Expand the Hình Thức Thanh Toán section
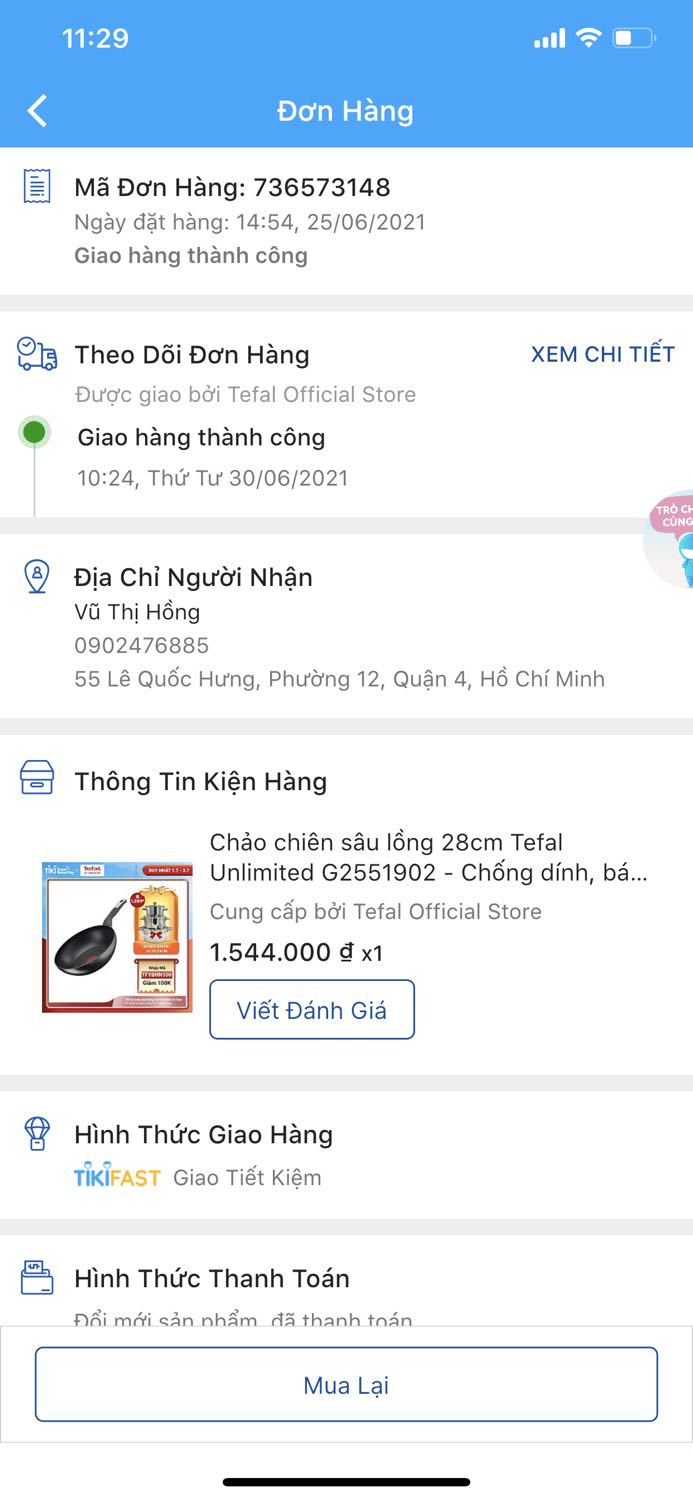Image resolution: width=693 pixels, height=1500 pixels. (x=210, y=1278)
